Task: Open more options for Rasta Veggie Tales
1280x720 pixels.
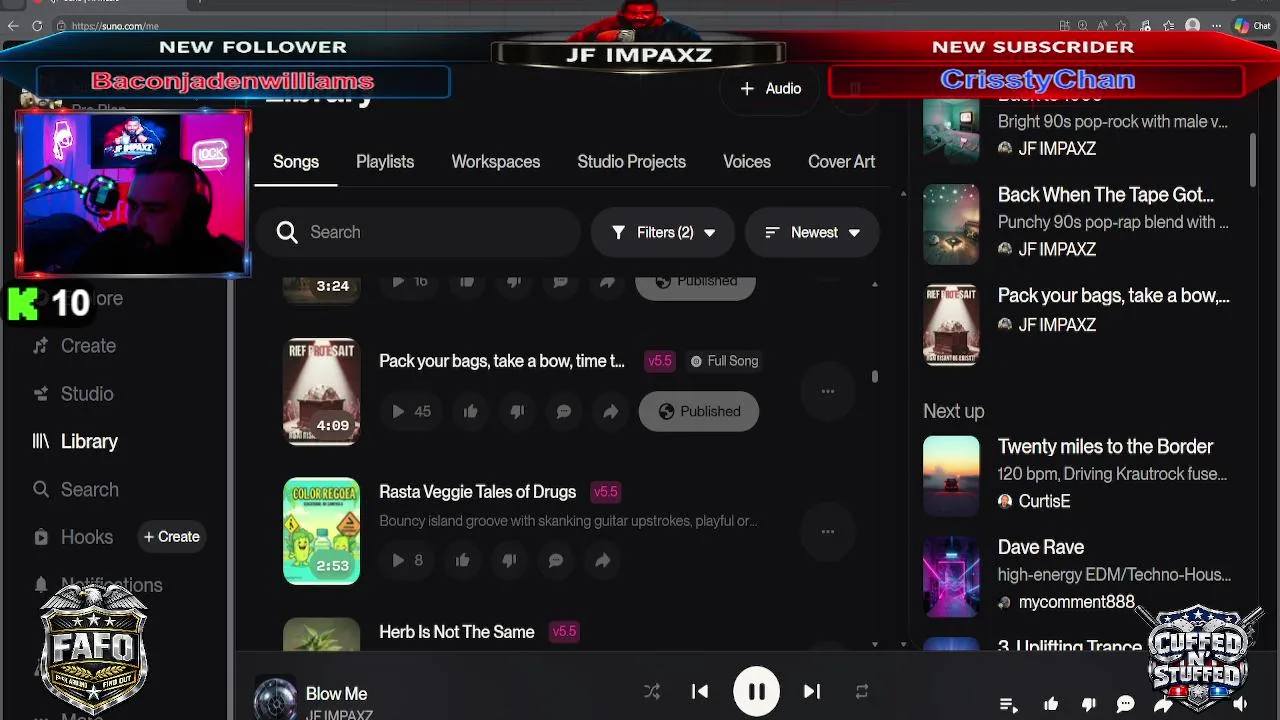Action: point(827,531)
